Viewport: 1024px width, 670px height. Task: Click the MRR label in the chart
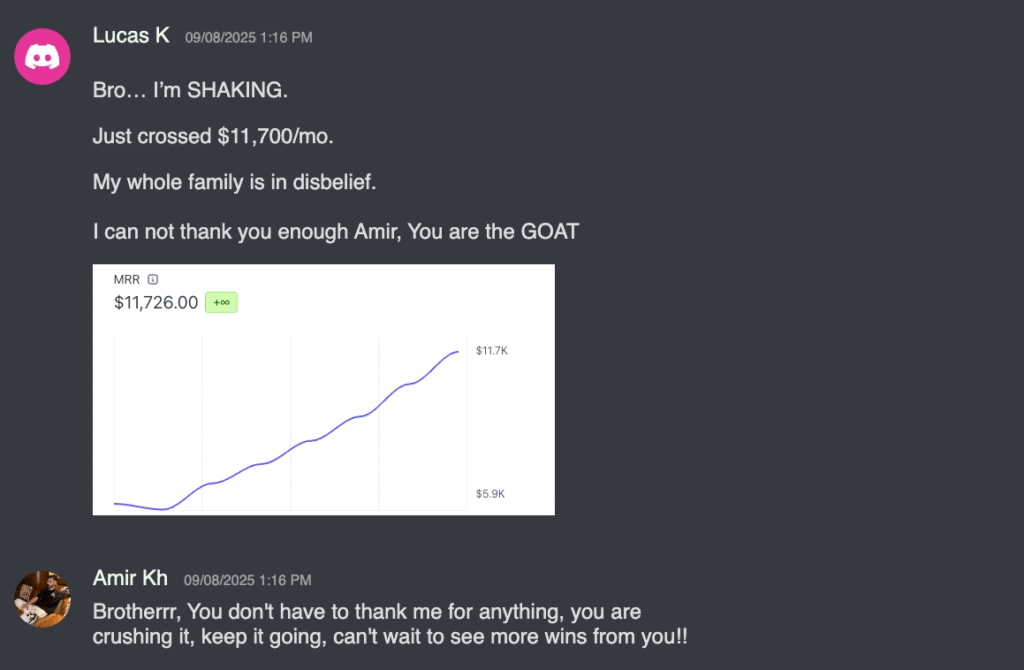126,280
